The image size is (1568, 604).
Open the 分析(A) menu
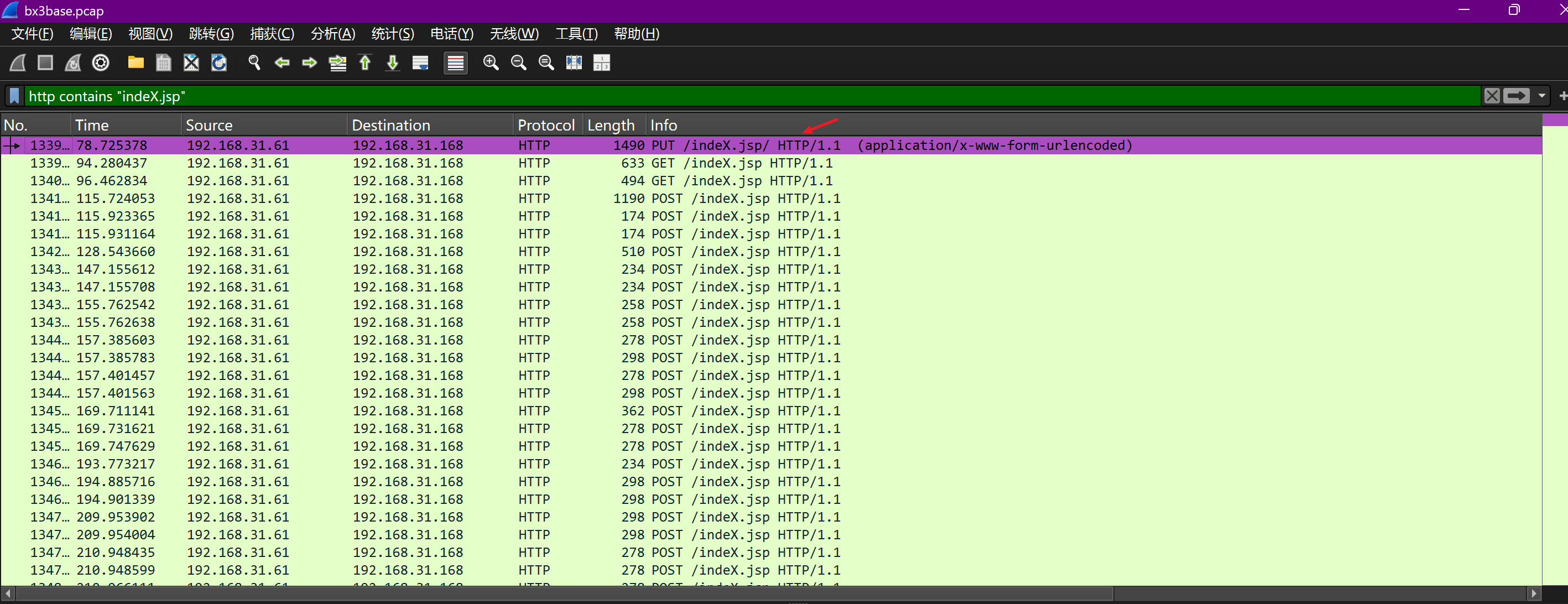tap(332, 34)
